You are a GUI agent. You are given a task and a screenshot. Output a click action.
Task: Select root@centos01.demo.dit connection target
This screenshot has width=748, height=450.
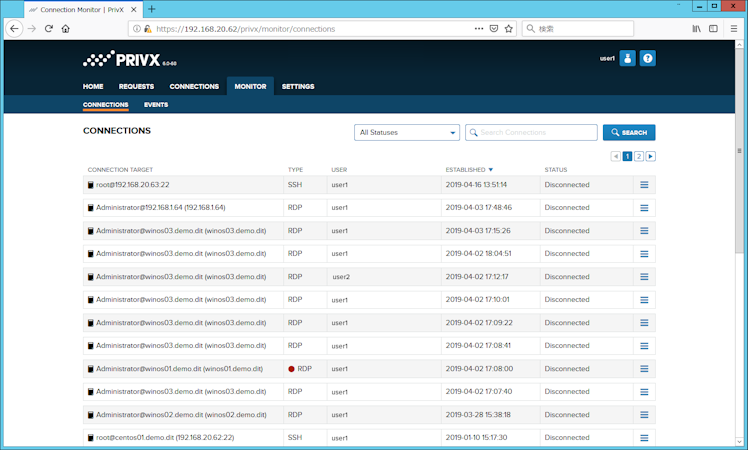165,438
